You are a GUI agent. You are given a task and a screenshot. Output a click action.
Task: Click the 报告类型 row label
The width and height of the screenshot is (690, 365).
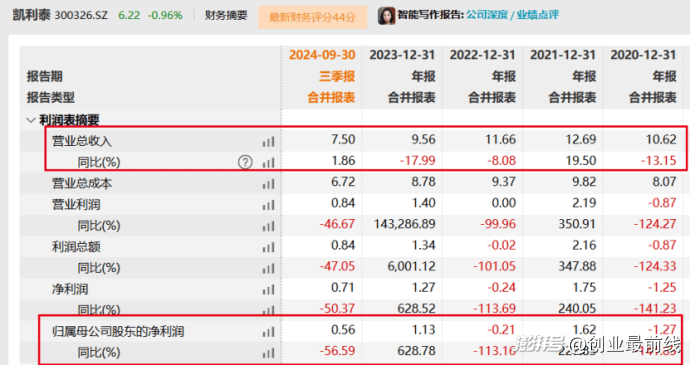click(x=51, y=98)
